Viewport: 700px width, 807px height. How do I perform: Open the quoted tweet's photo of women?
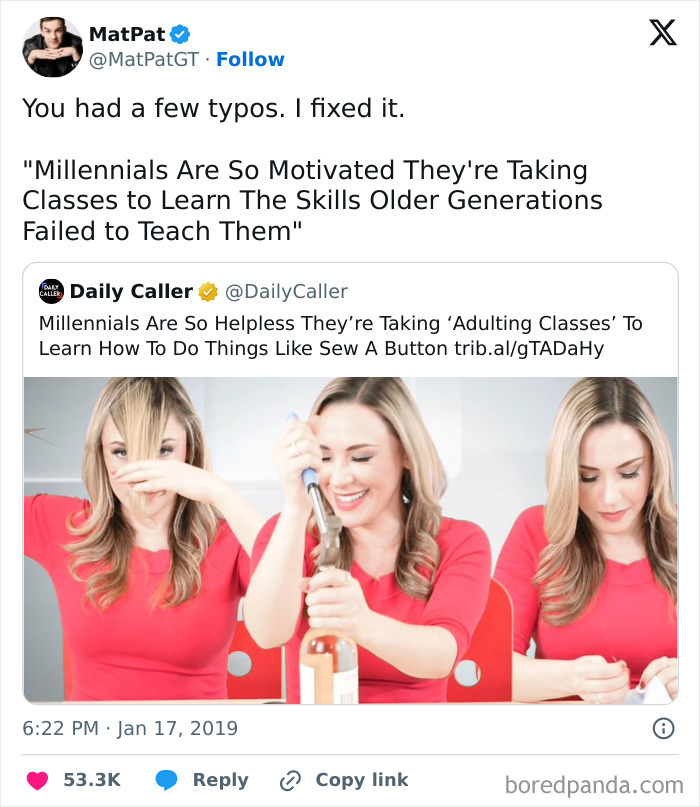click(350, 539)
